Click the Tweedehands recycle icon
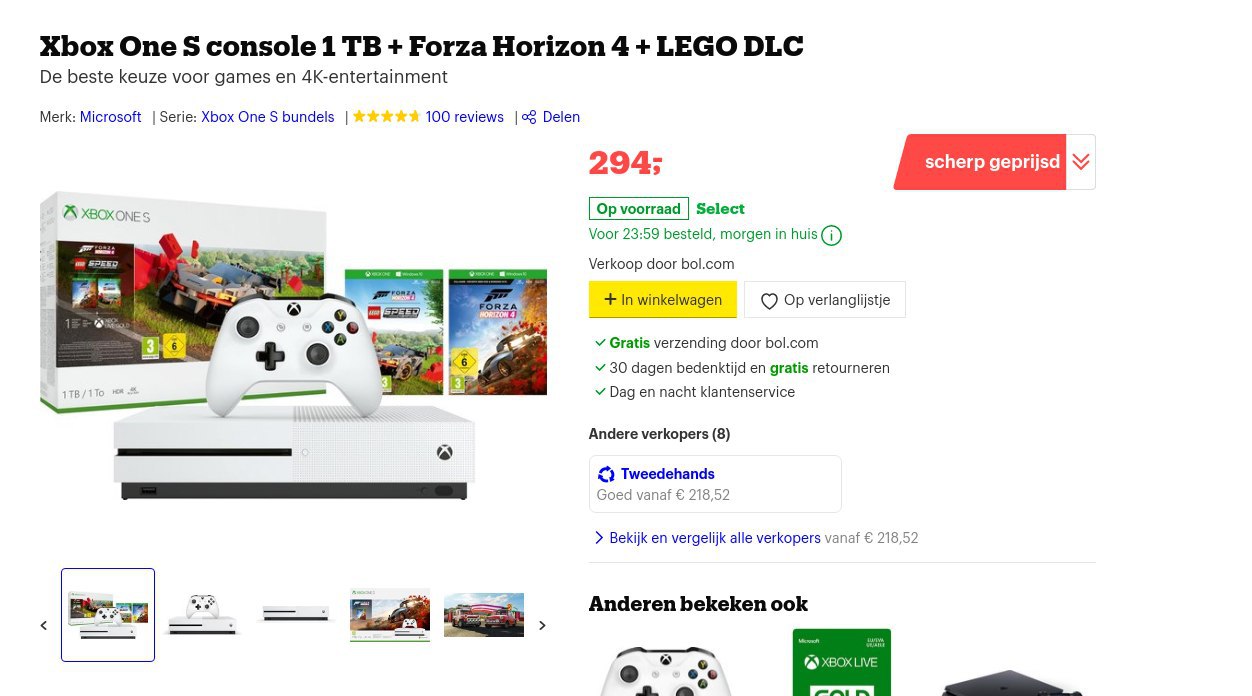Screen dimensions: 1252x696 click(x=606, y=474)
